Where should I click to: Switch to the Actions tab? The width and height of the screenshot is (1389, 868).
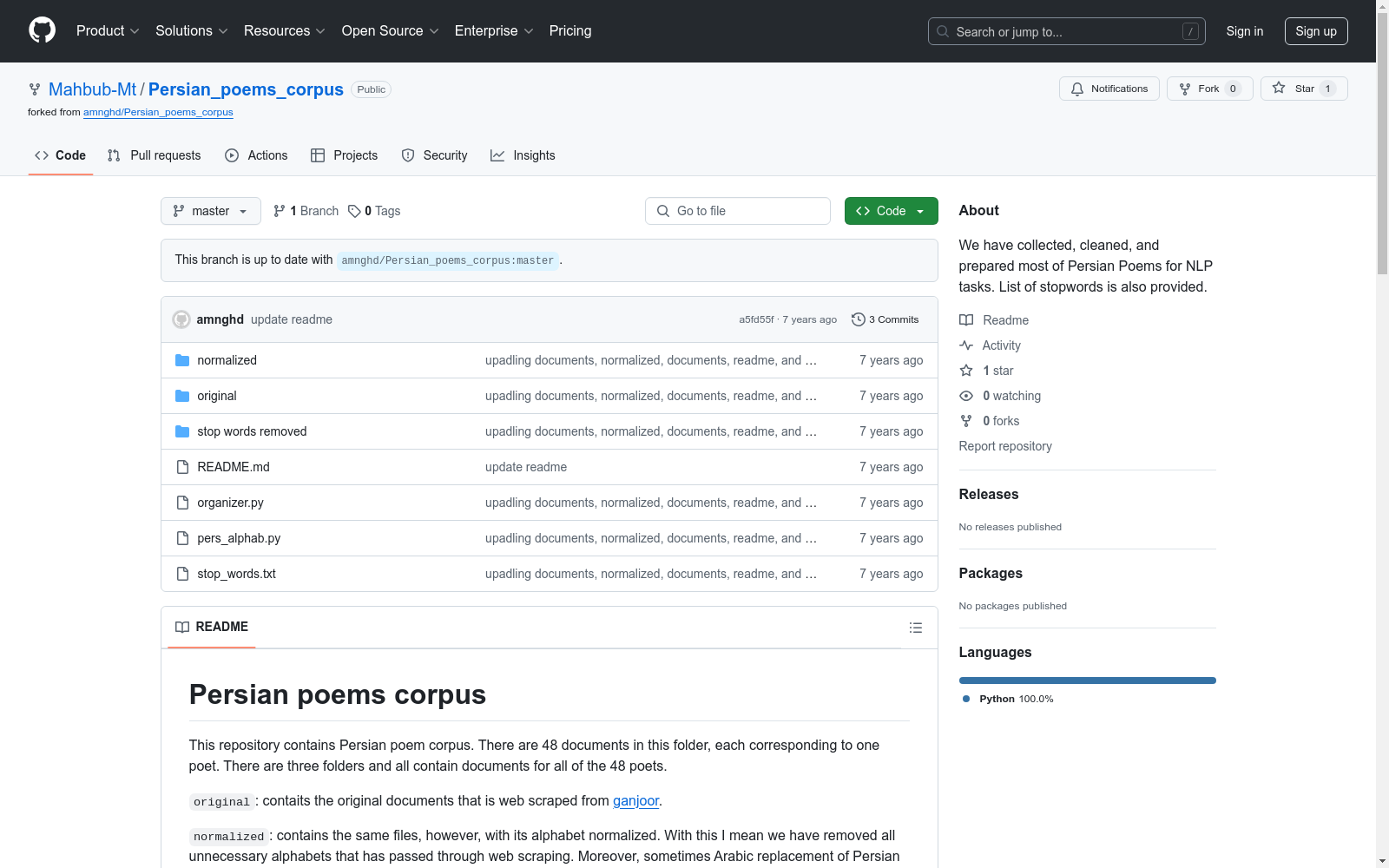(x=256, y=155)
